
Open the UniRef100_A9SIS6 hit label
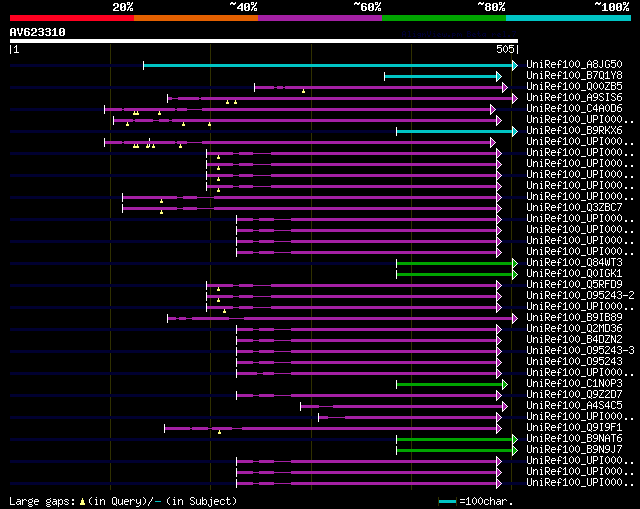(574, 97)
